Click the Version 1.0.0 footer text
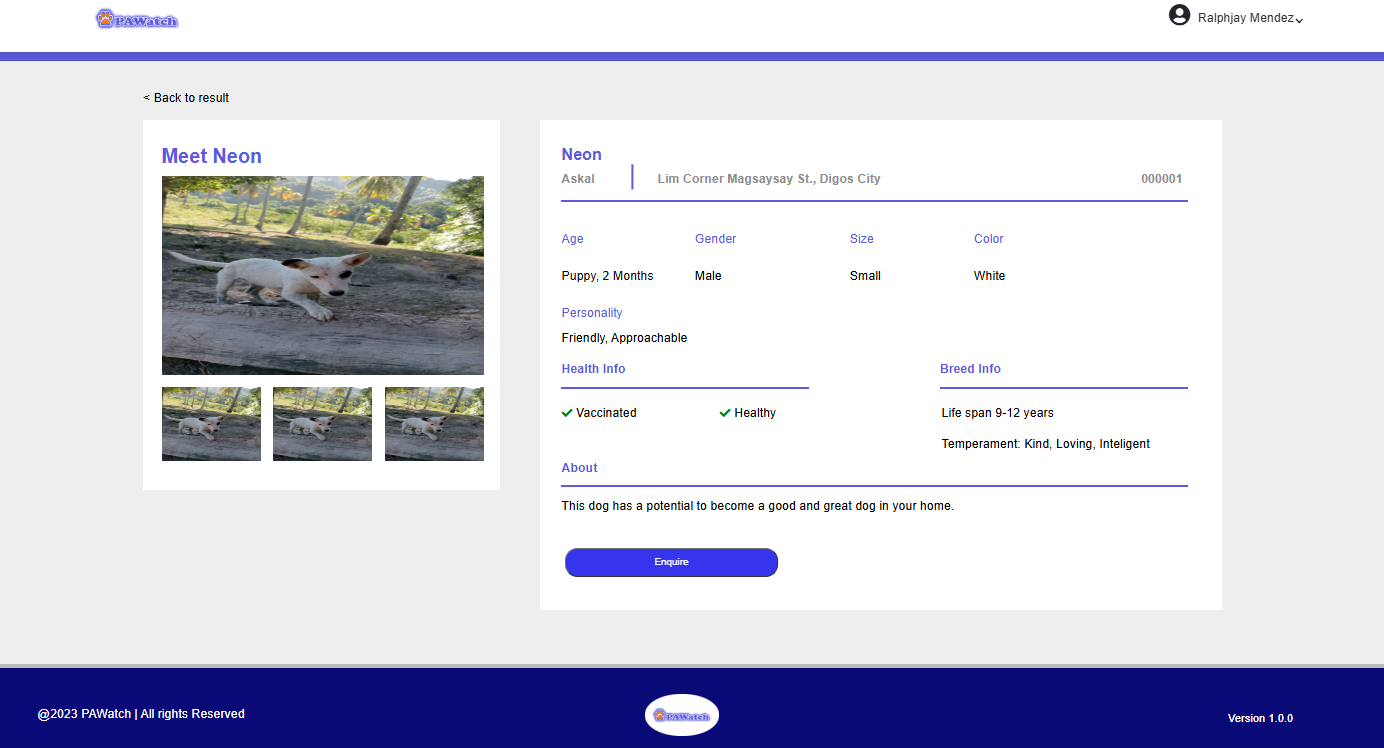The height and width of the screenshot is (748, 1384). click(x=1260, y=718)
